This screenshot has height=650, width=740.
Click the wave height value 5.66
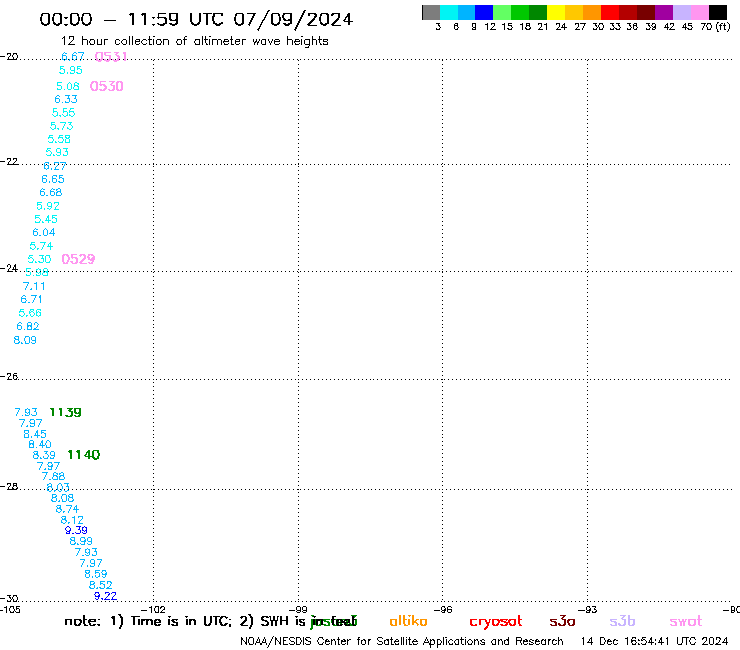[x=30, y=313]
